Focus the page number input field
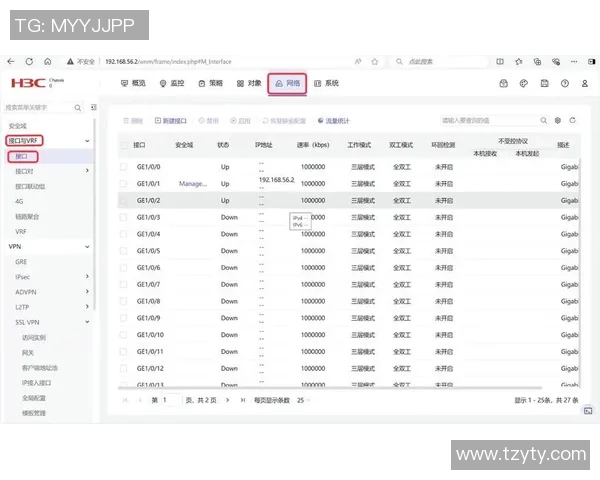This screenshot has width=600, height=480. pyautogui.click(x=171, y=400)
